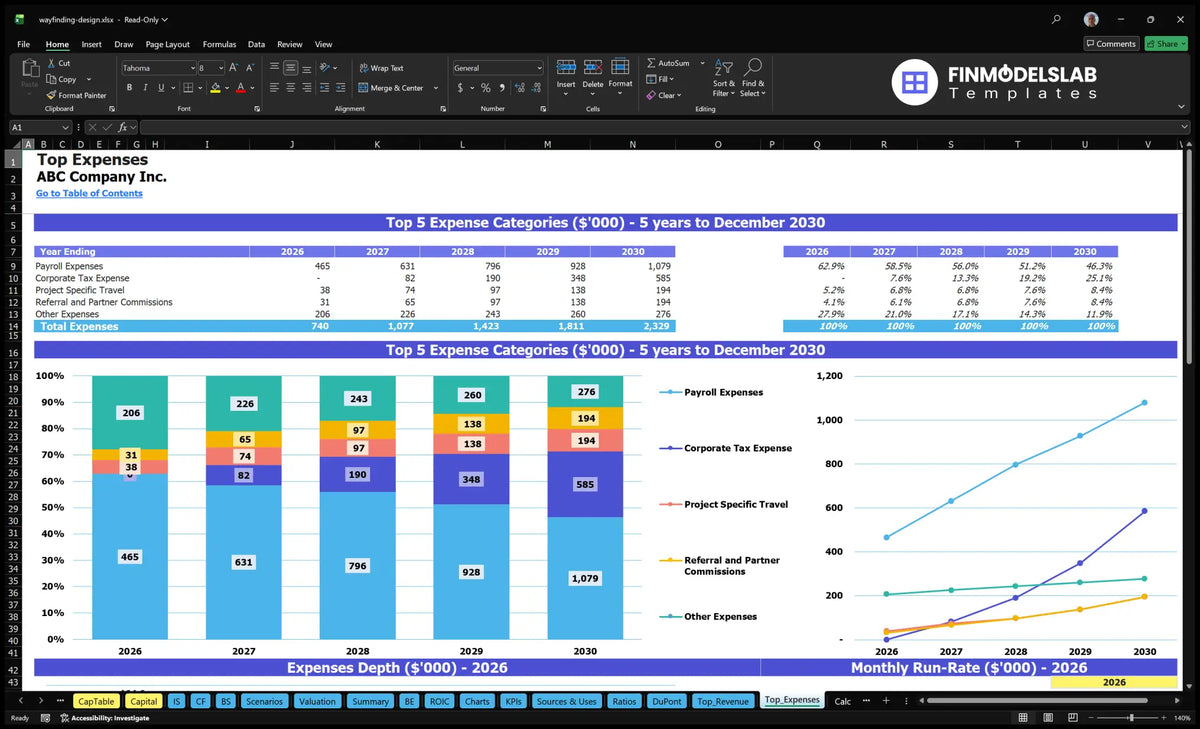Viewport: 1200px width, 729px height.
Task: Click the Paste clipboard icon
Action: (29, 70)
